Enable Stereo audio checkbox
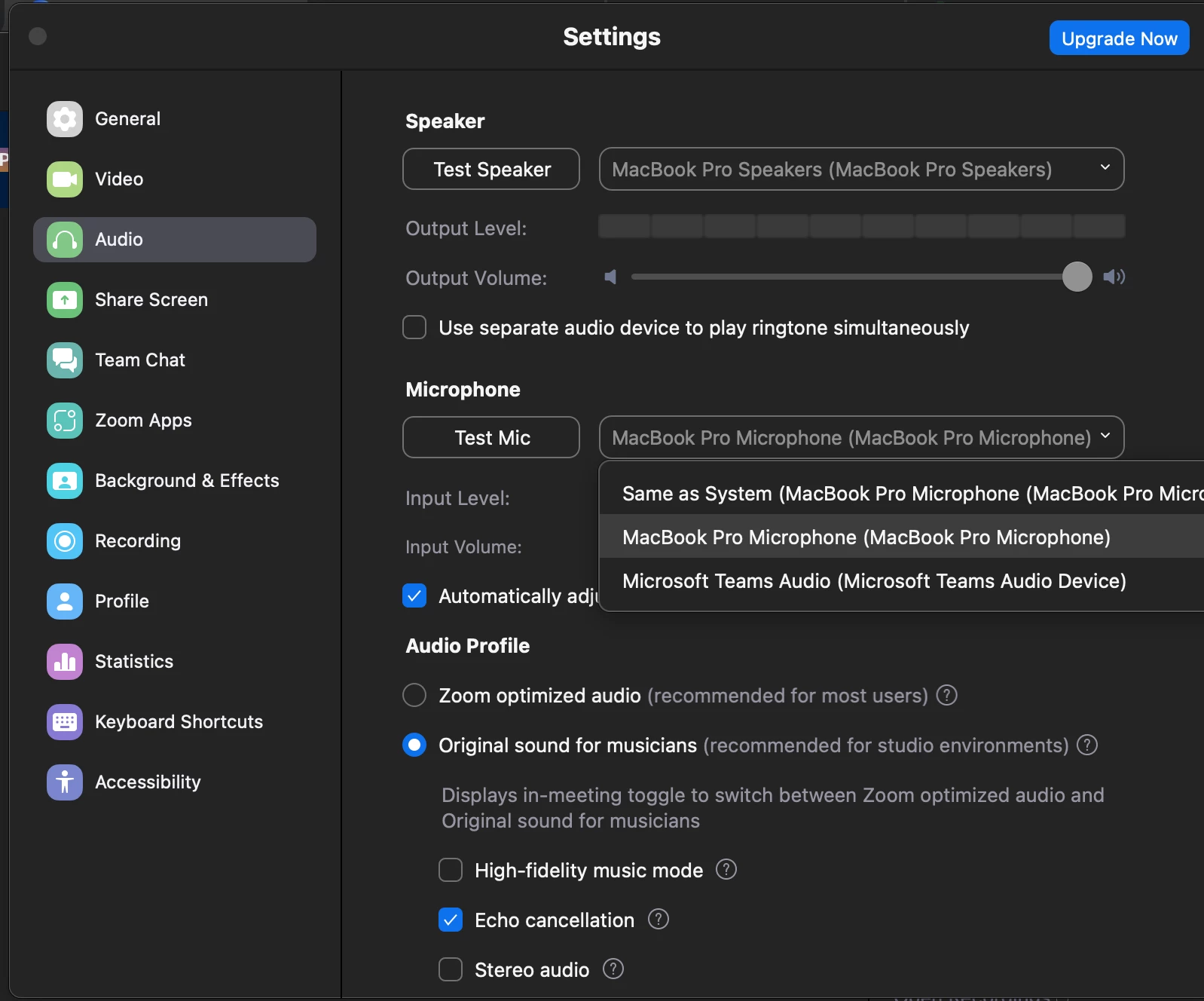 (451, 969)
